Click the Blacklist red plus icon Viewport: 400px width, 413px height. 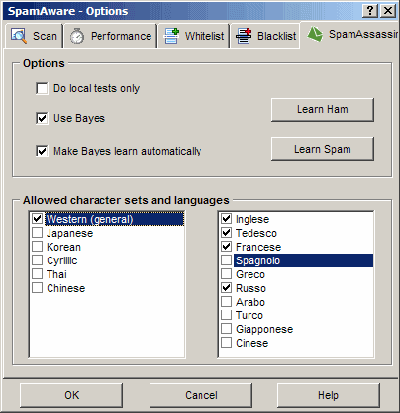244,36
